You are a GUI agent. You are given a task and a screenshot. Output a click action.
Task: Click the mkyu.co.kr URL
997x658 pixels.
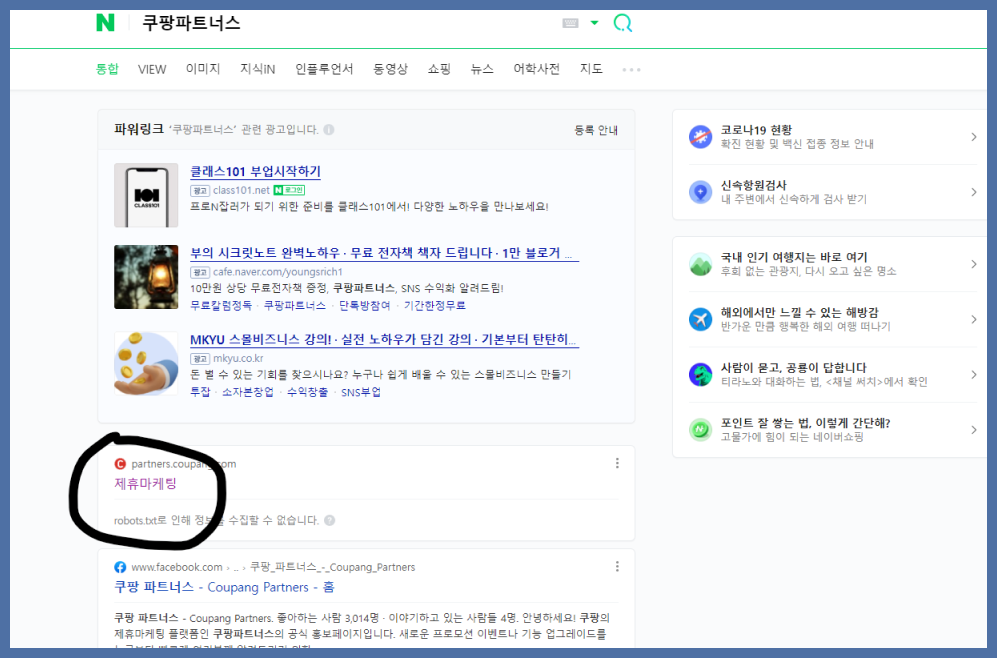point(238,358)
